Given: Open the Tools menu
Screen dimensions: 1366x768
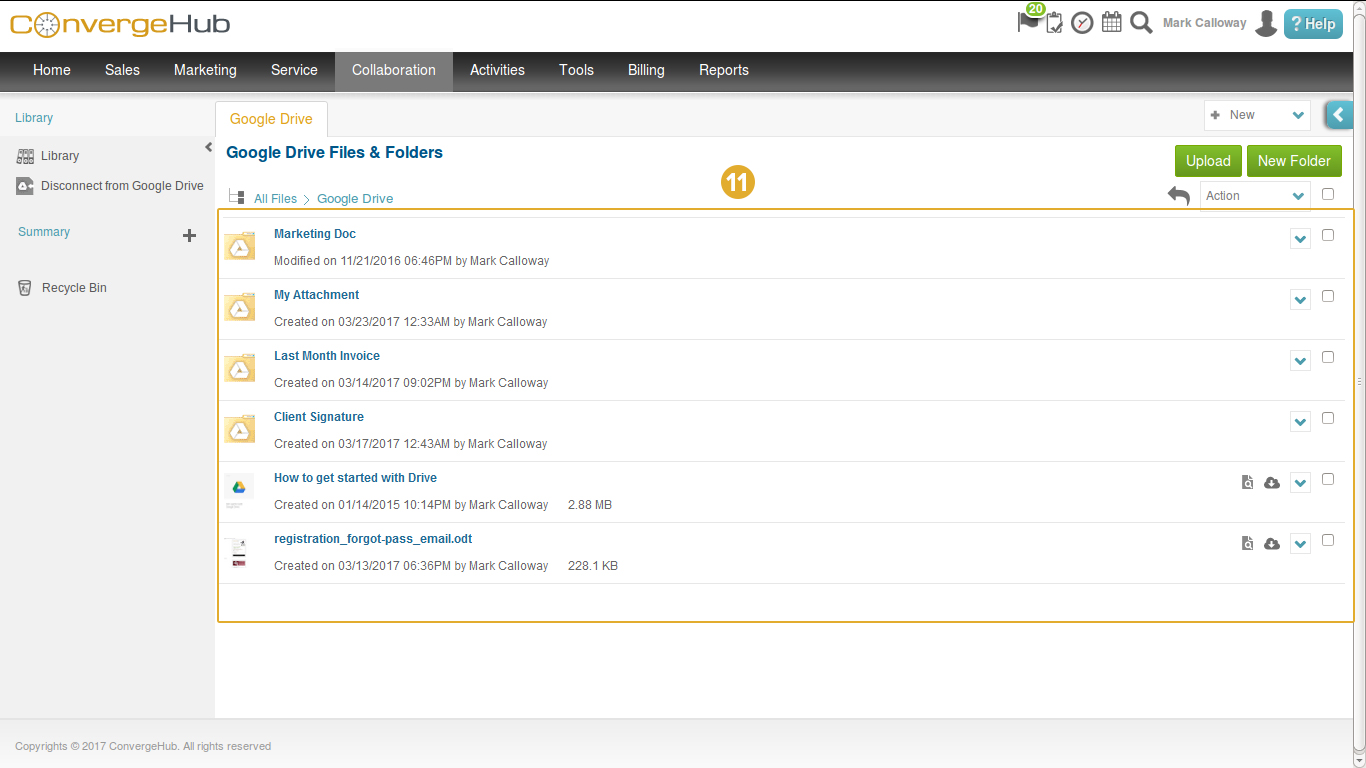Looking at the screenshot, I should (576, 70).
